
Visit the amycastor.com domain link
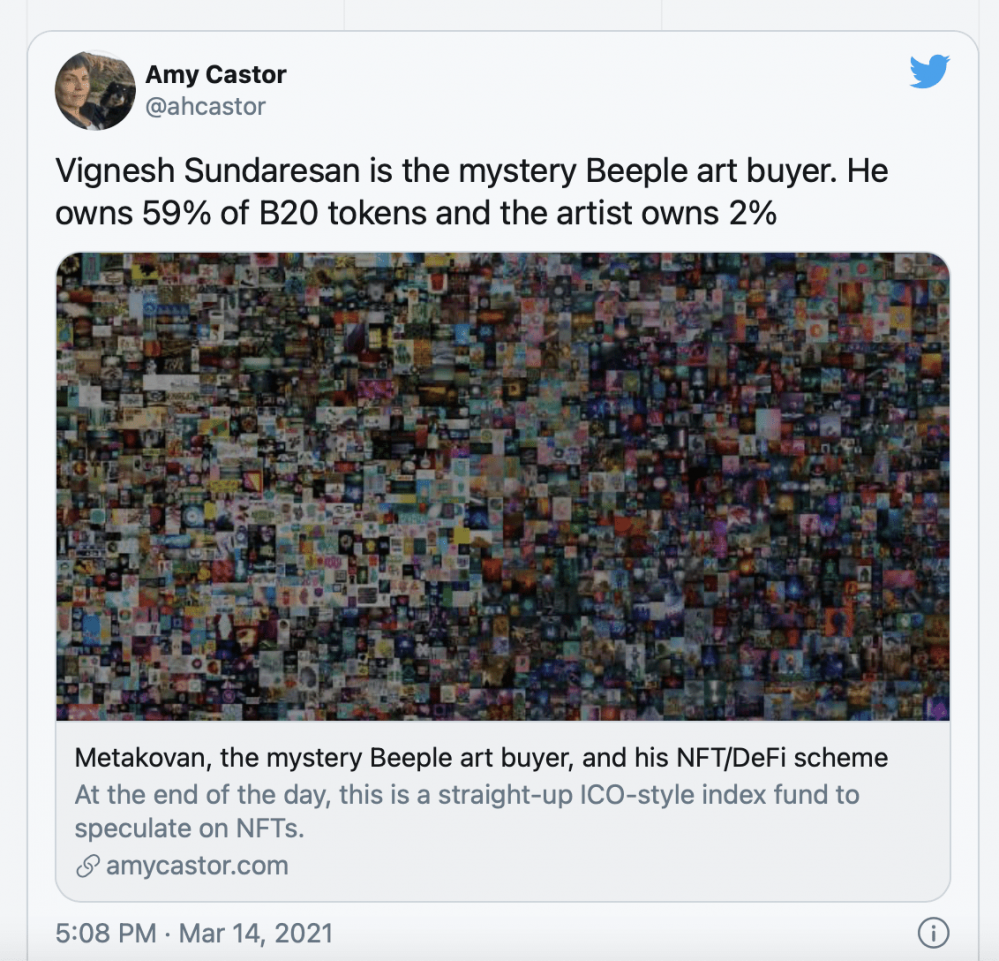coord(197,866)
